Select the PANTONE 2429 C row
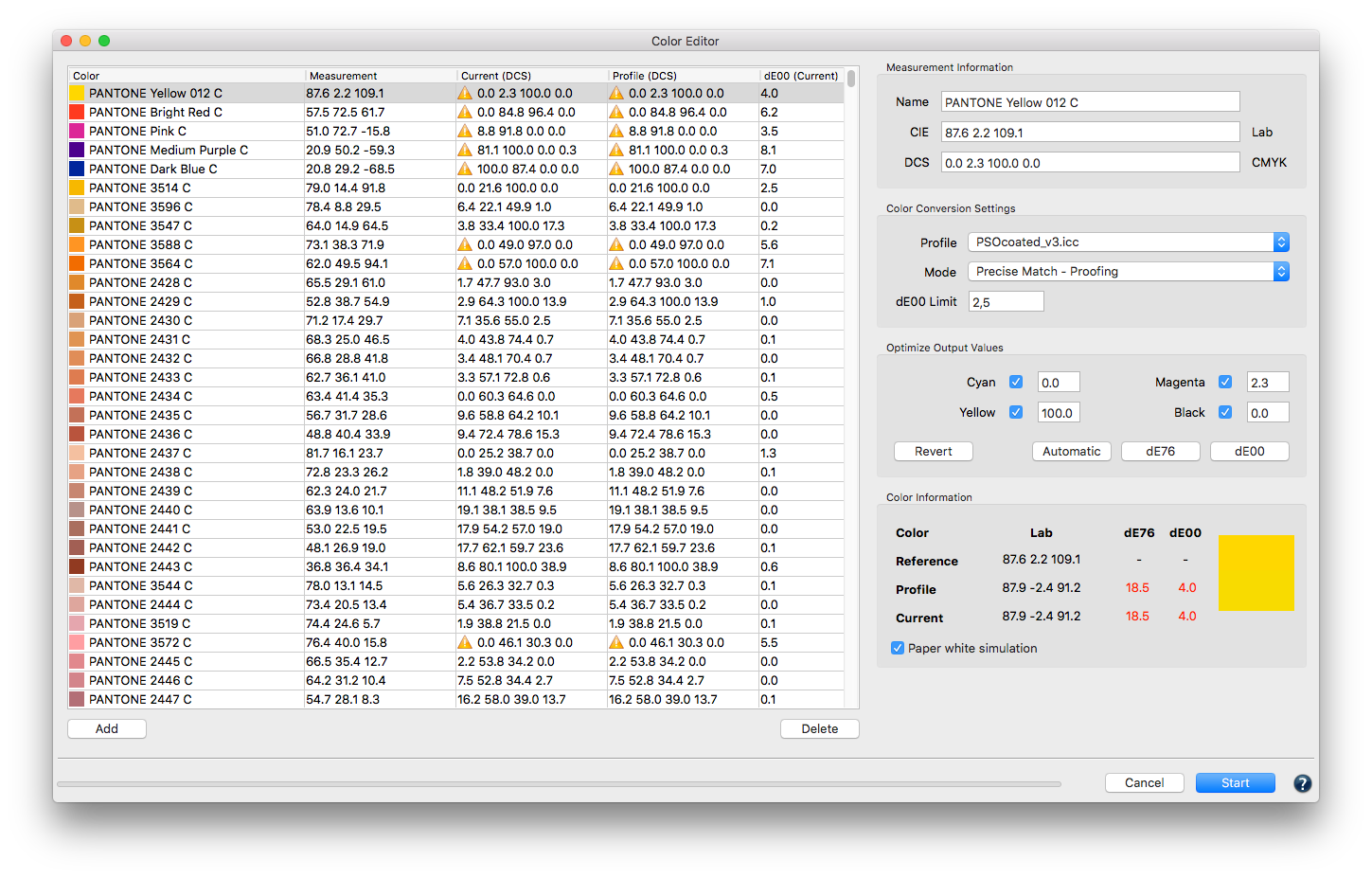The image size is (1372, 878). coord(455,301)
